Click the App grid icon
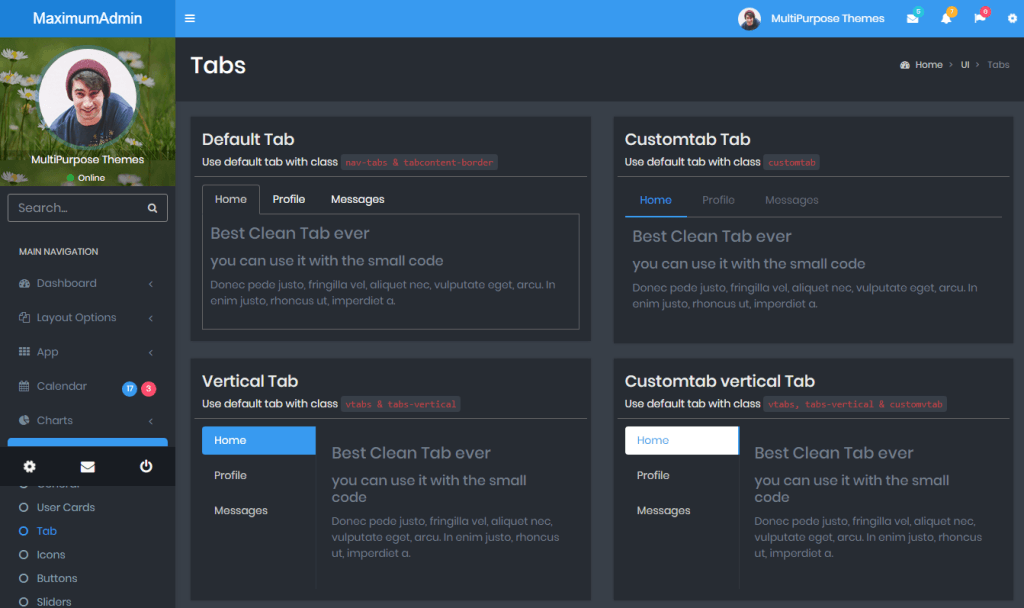1024x608 pixels. (24, 351)
